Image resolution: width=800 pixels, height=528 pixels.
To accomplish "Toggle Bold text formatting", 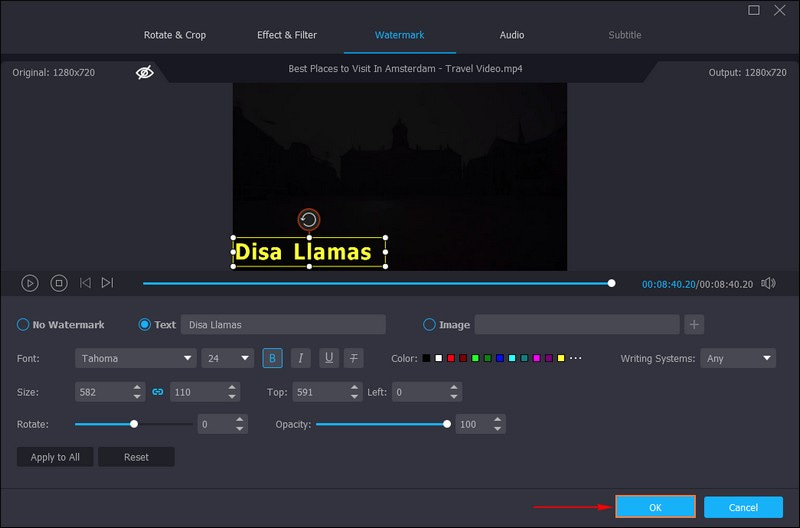I will coord(272,358).
